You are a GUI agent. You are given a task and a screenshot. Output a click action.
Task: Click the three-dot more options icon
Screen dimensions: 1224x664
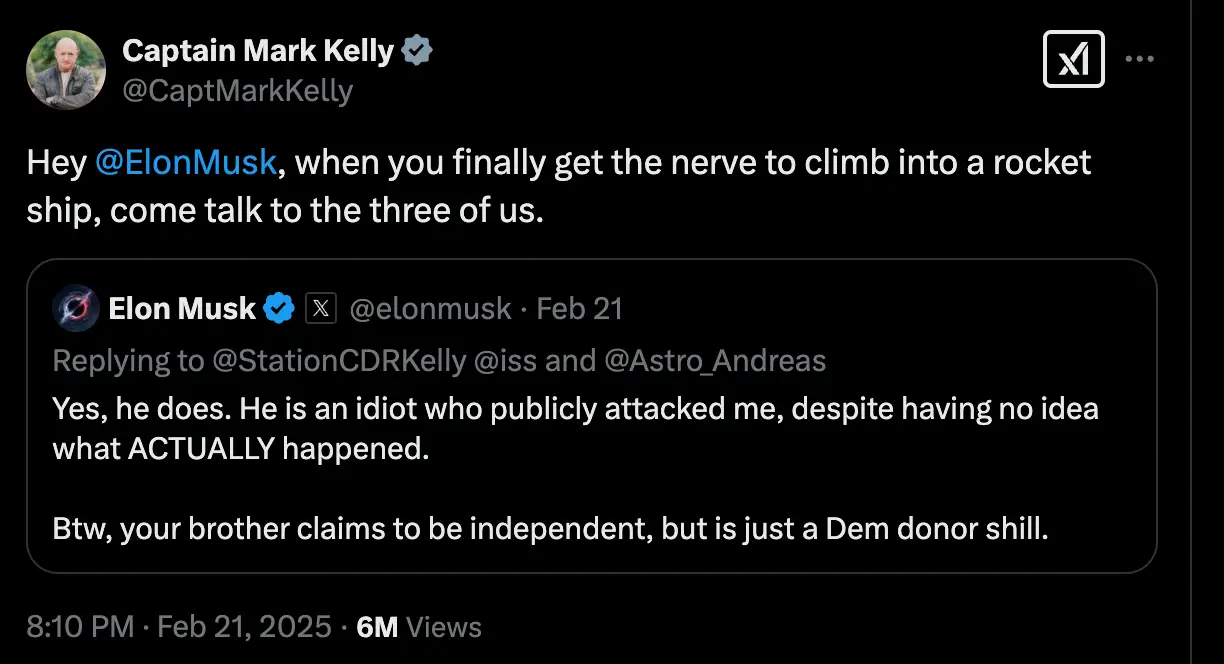pyautogui.click(x=1140, y=60)
